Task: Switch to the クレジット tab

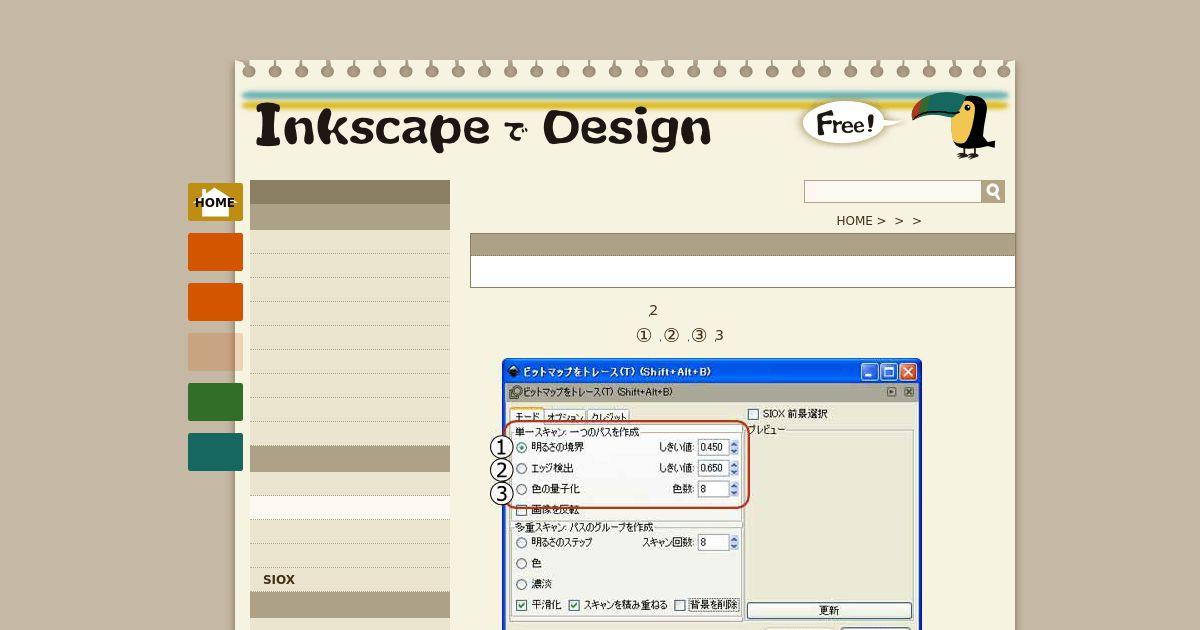Action: click(x=608, y=417)
